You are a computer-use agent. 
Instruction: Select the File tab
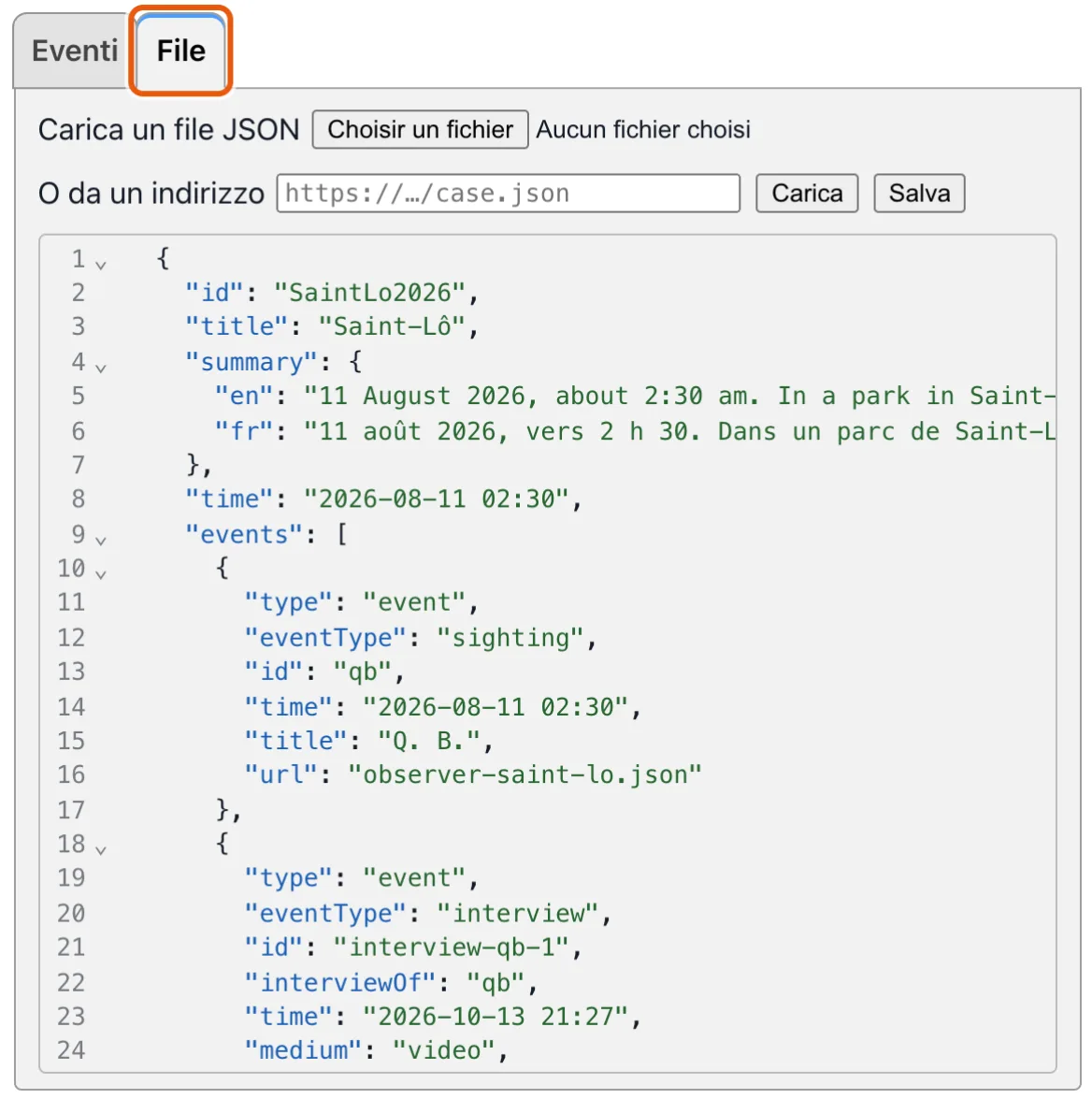coord(180,51)
